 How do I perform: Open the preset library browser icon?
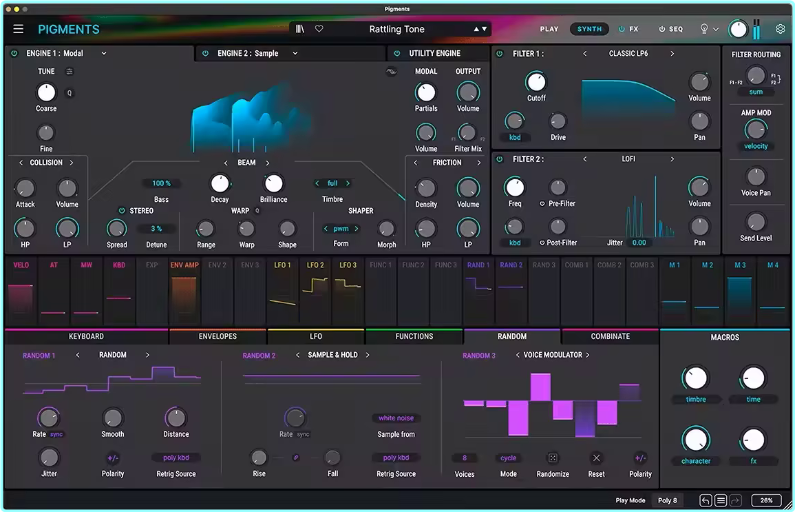tap(300, 29)
